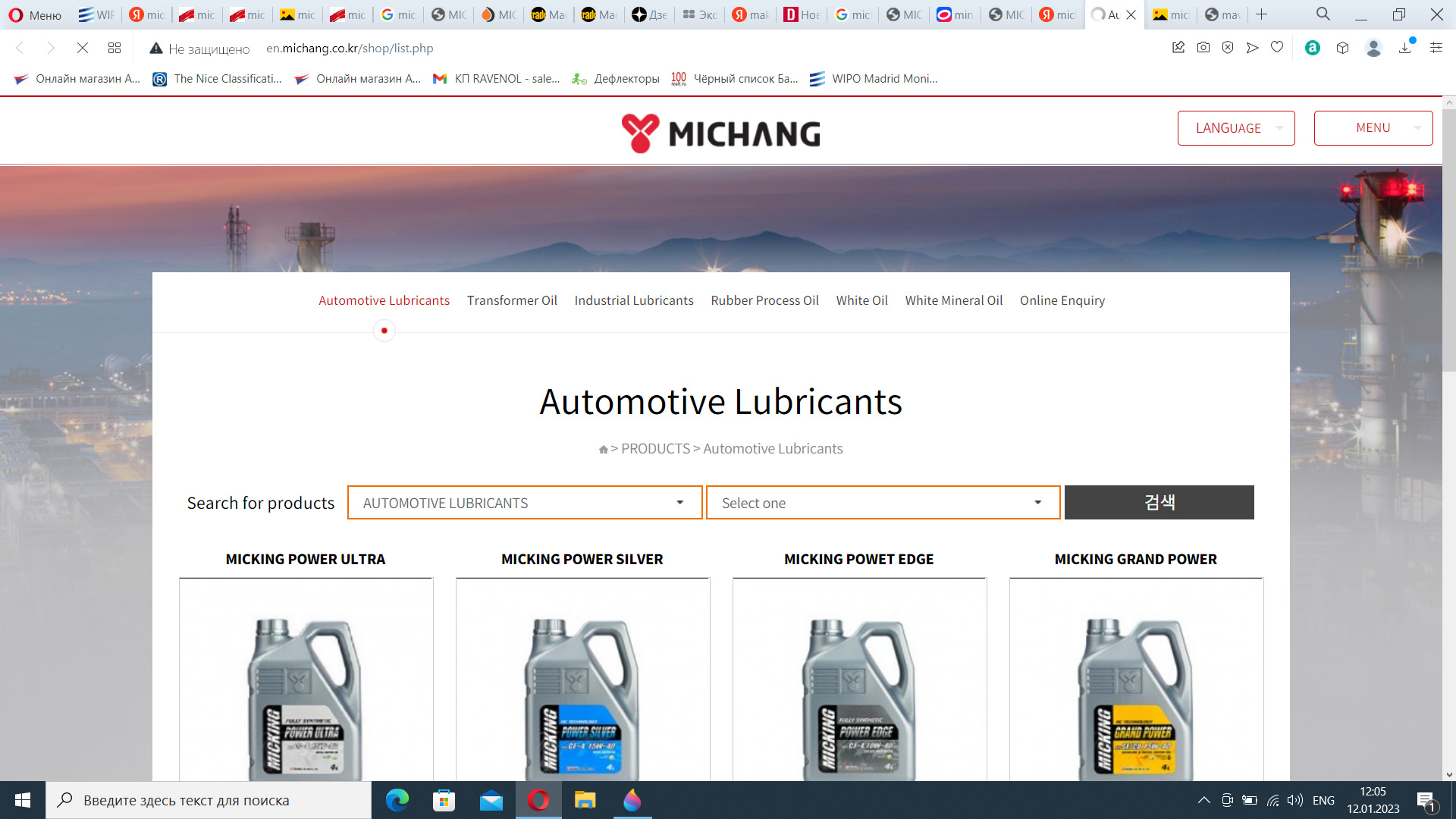
Task: Click the Michang logo
Action: 720,133
